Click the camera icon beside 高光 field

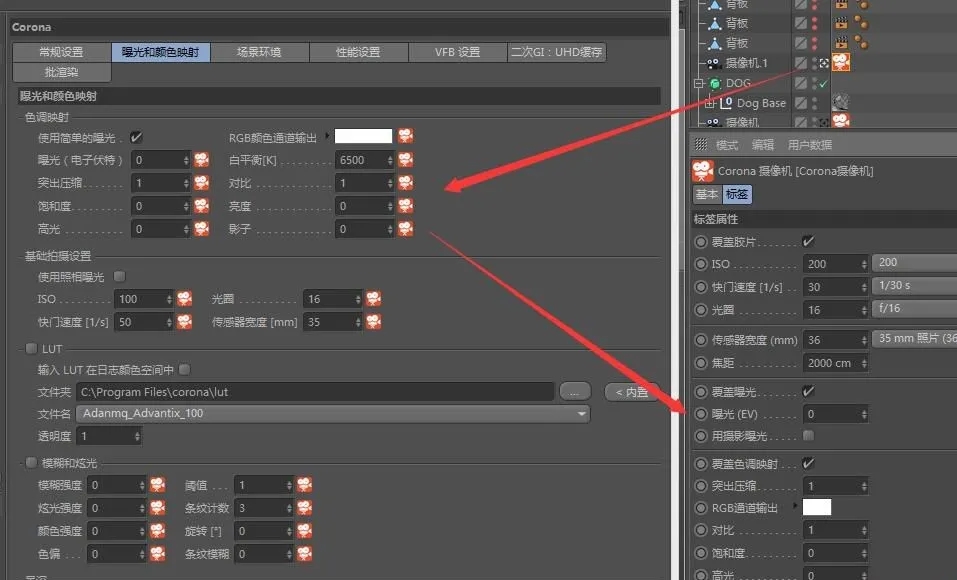tap(201, 228)
